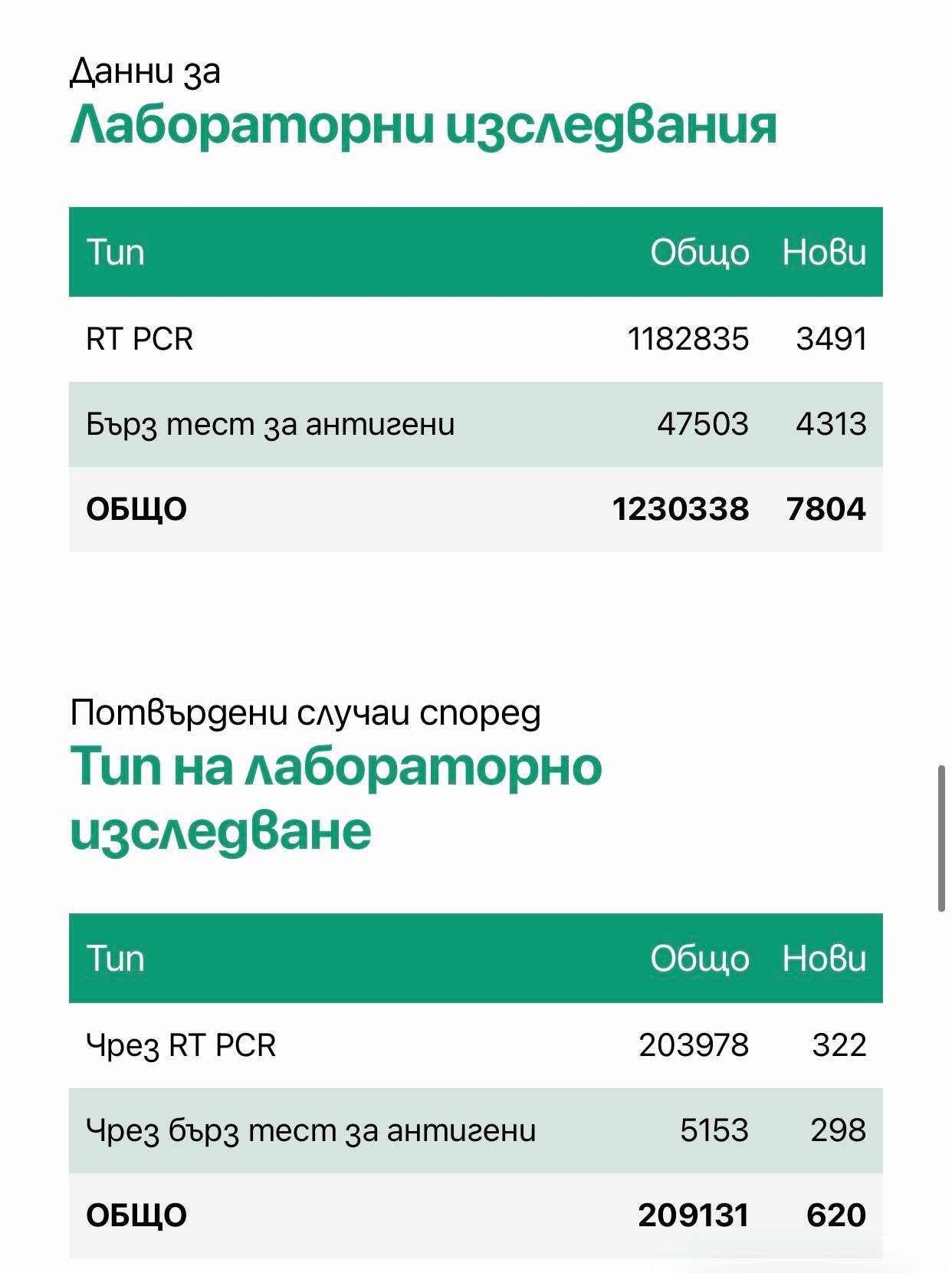This screenshot has height=1273, width=952.
Task: Click 'Общо' column header in first table
Action: 699,252
